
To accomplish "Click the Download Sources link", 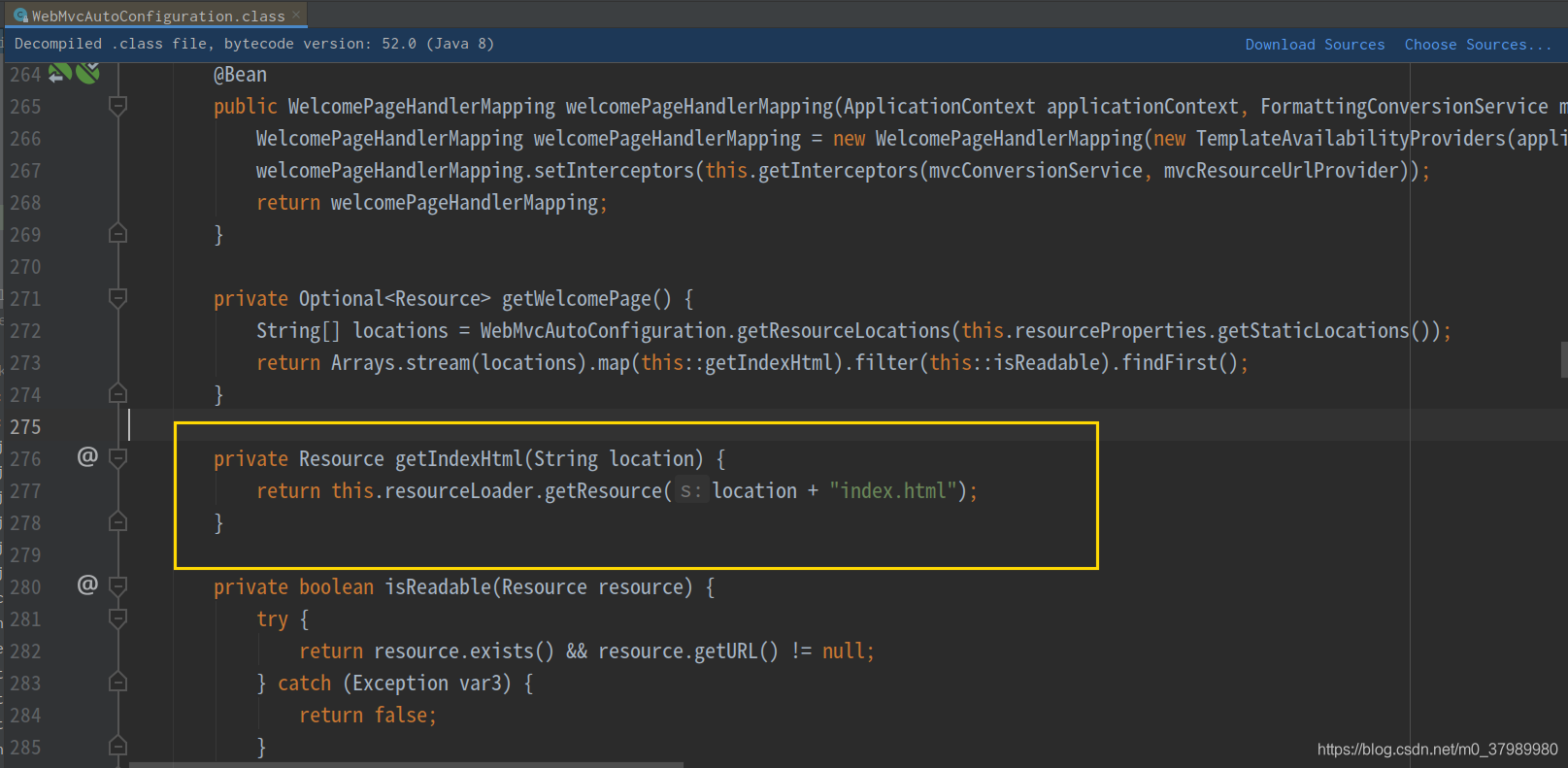I will coord(1315,45).
